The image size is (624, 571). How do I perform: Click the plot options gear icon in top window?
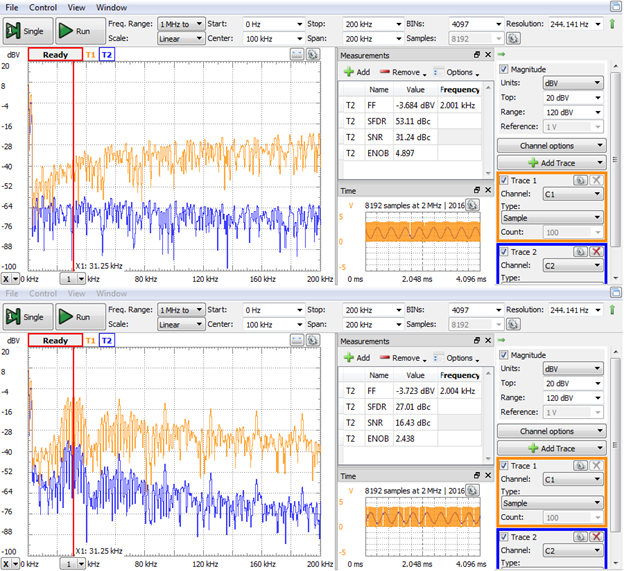(x=313, y=55)
